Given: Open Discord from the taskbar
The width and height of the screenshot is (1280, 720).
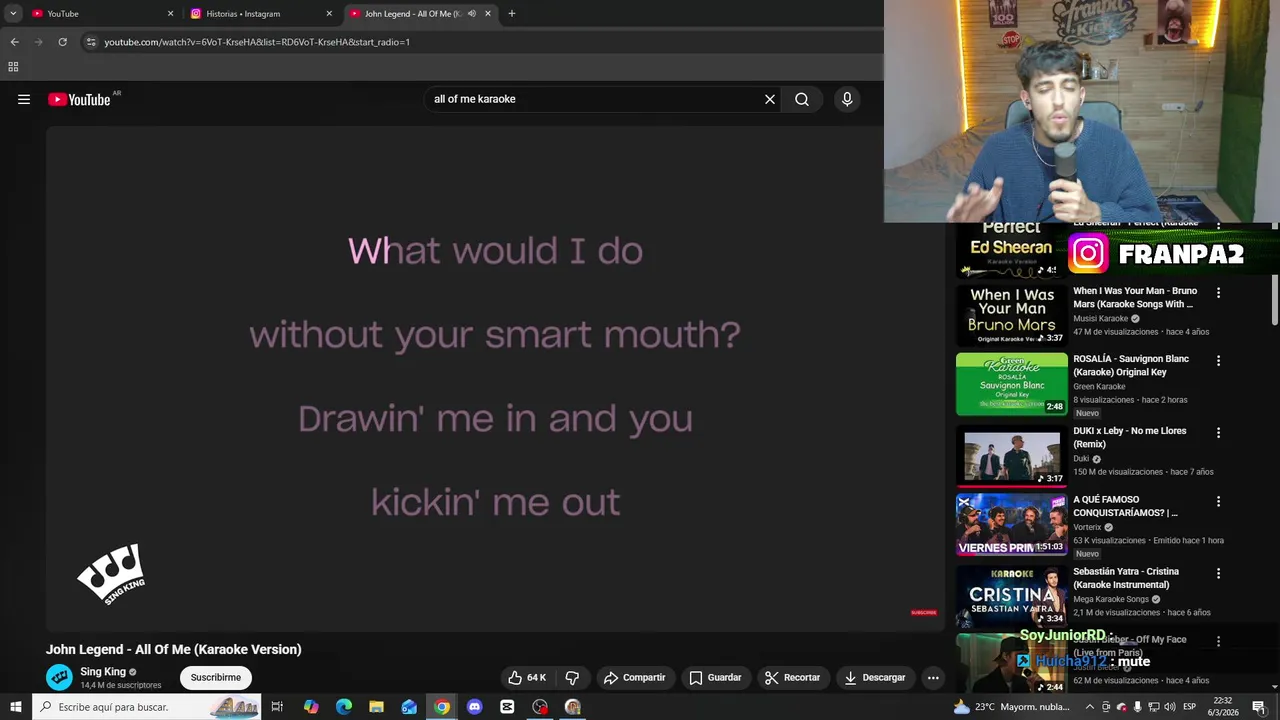Looking at the screenshot, I should [x=475, y=707].
